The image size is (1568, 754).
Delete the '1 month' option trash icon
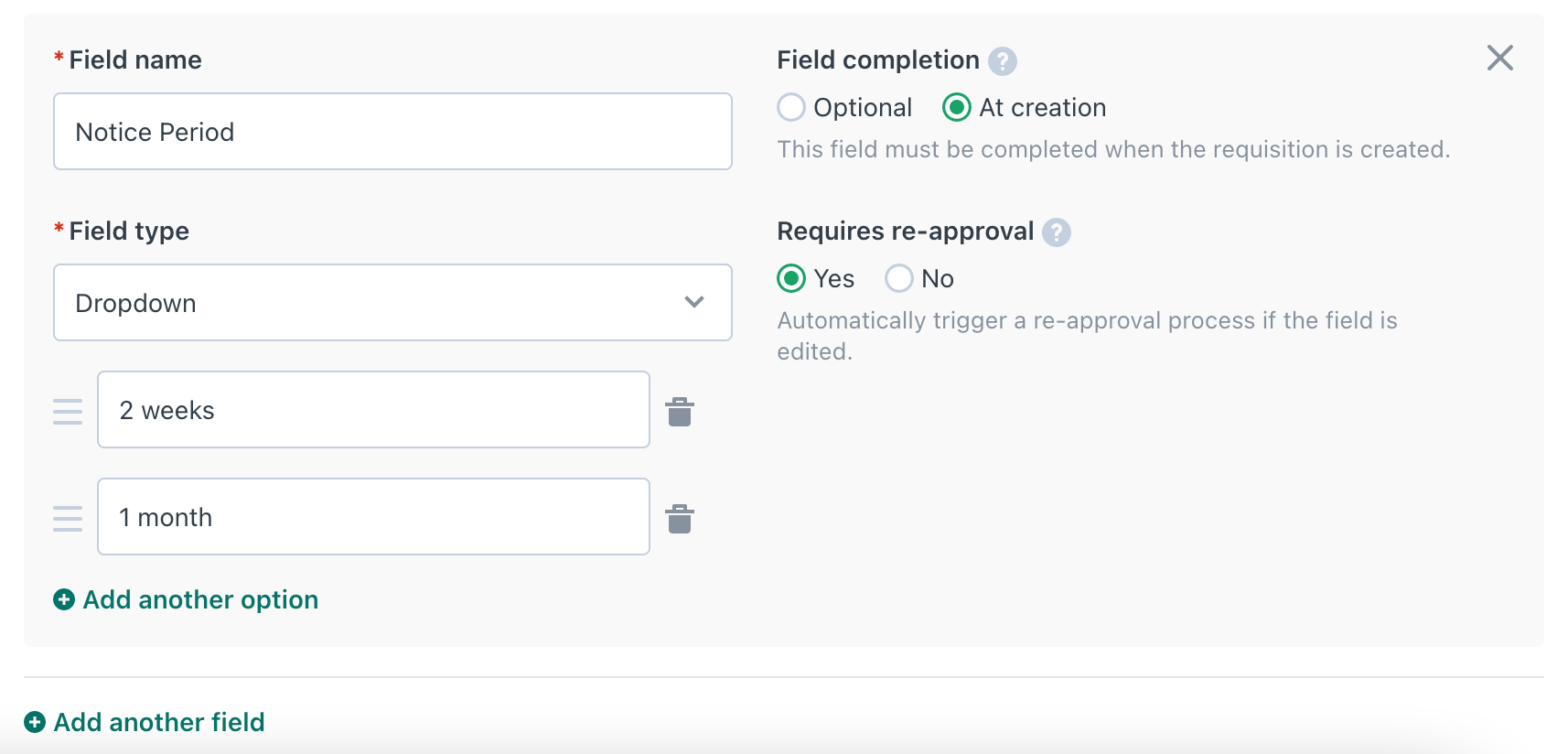(680, 519)
